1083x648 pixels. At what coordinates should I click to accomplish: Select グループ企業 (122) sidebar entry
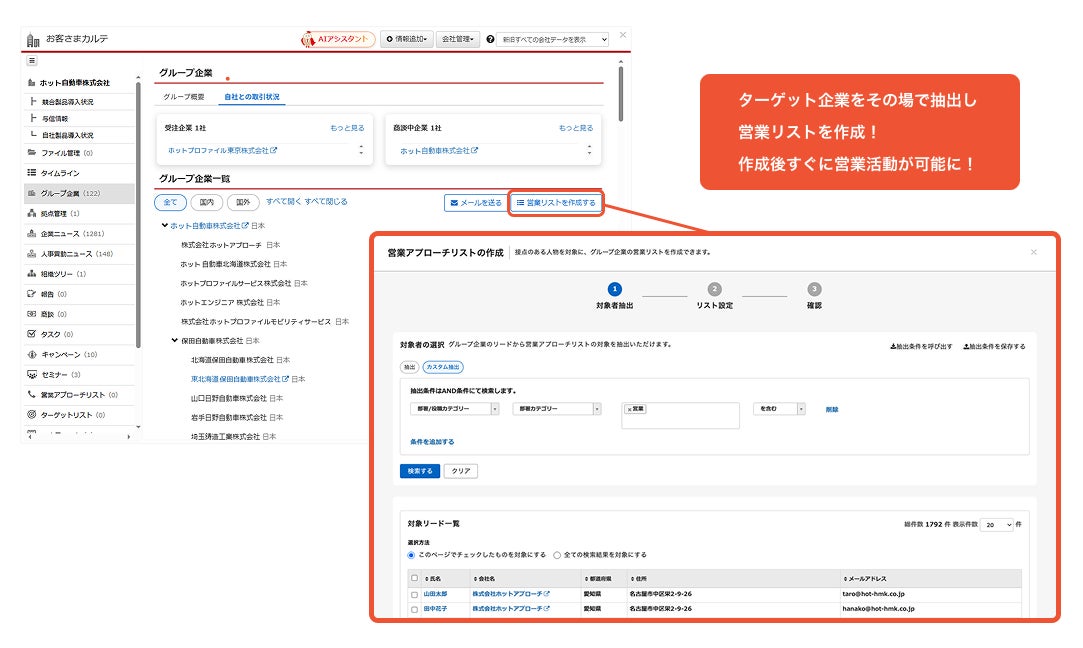click(79, 193)
